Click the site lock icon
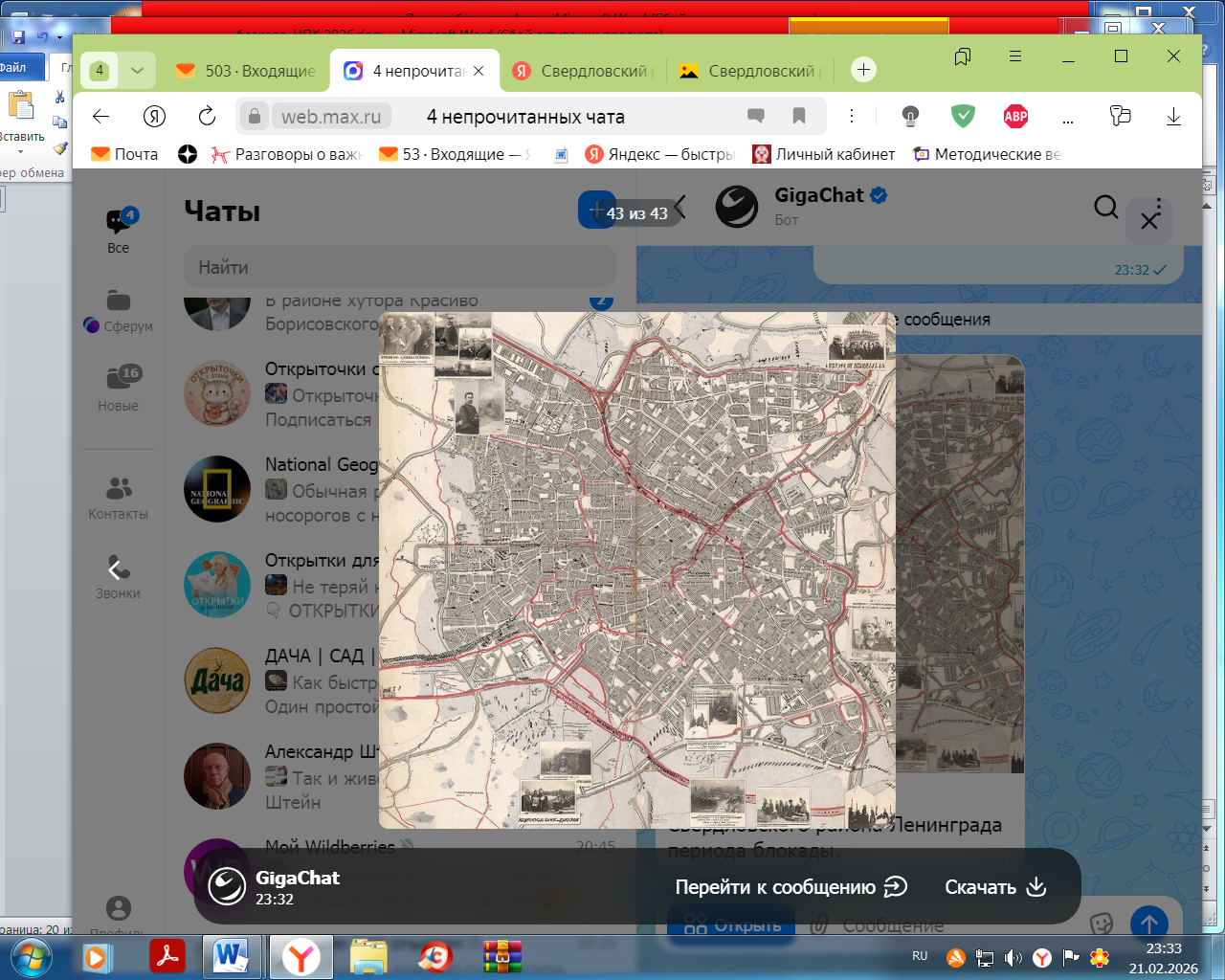The image size is (1225, 980). [254, 117]
